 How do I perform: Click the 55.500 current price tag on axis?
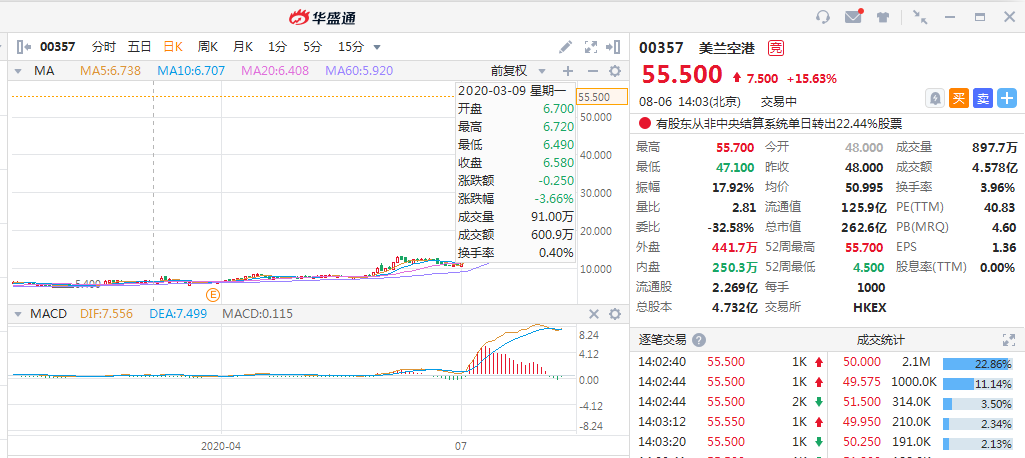(601, 97)
